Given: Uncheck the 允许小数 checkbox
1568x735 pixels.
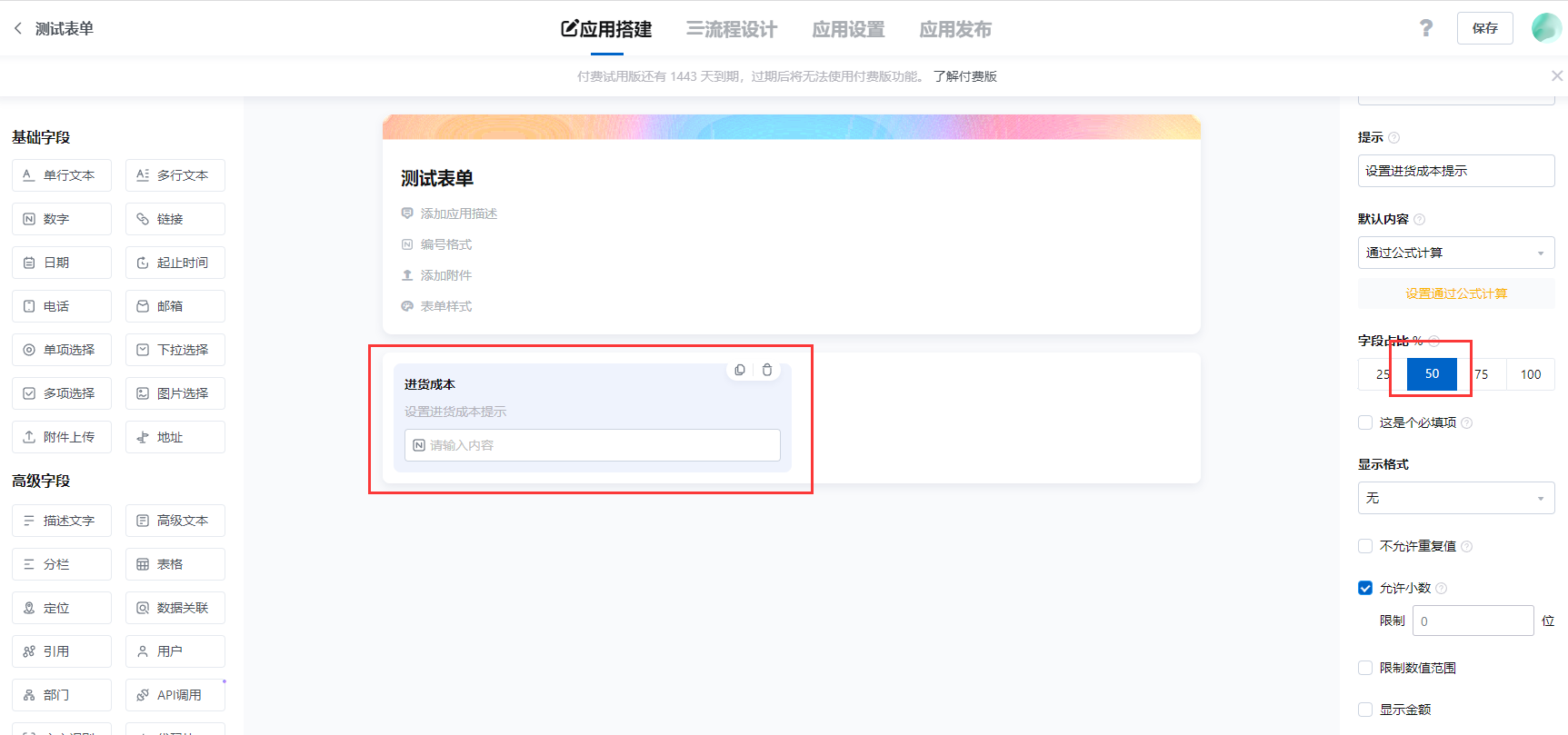Looking at the screenshot, I should pyautogui.click(x=1365, y=588).
